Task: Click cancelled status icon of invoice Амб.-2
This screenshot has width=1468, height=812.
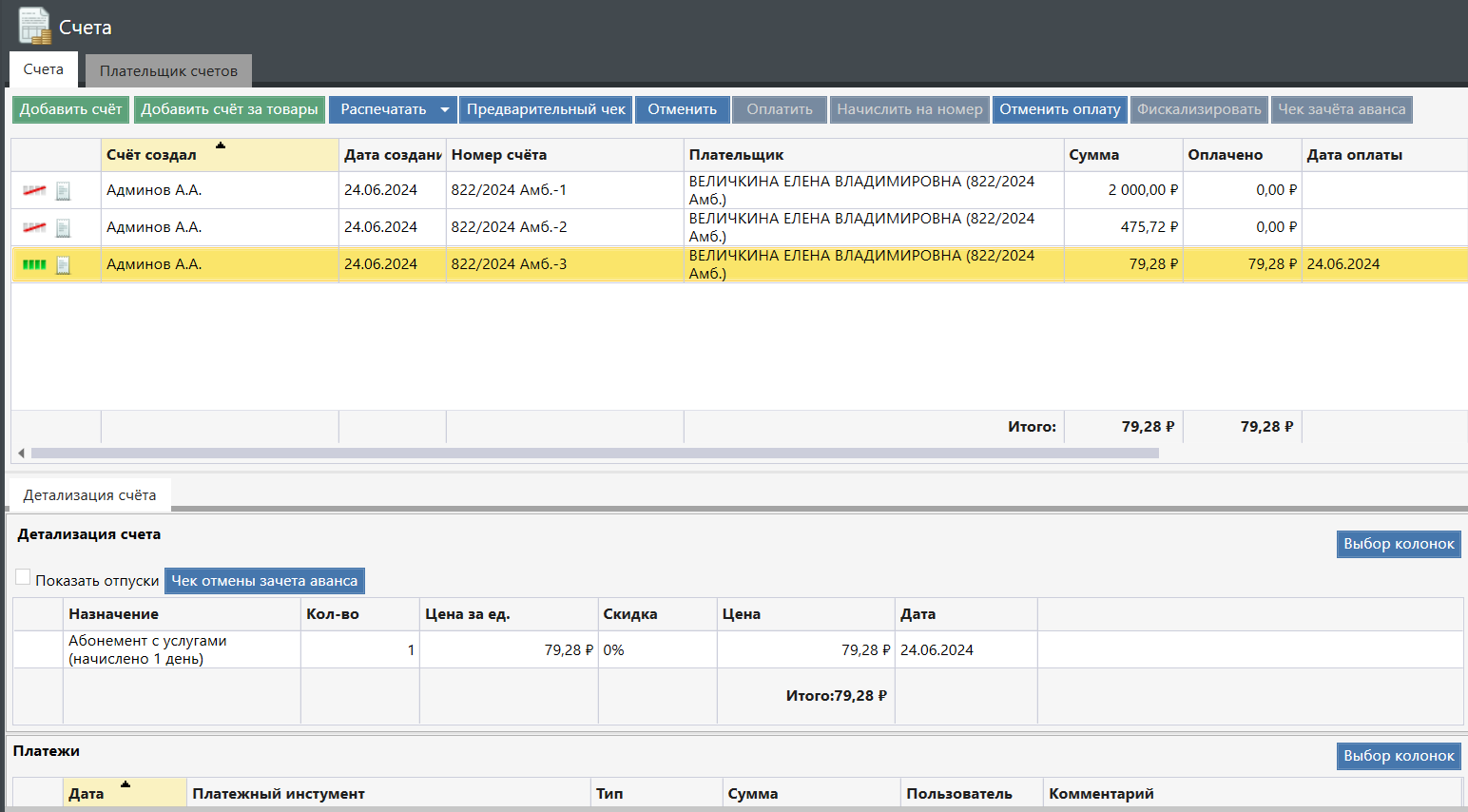Action: [34, 228]
